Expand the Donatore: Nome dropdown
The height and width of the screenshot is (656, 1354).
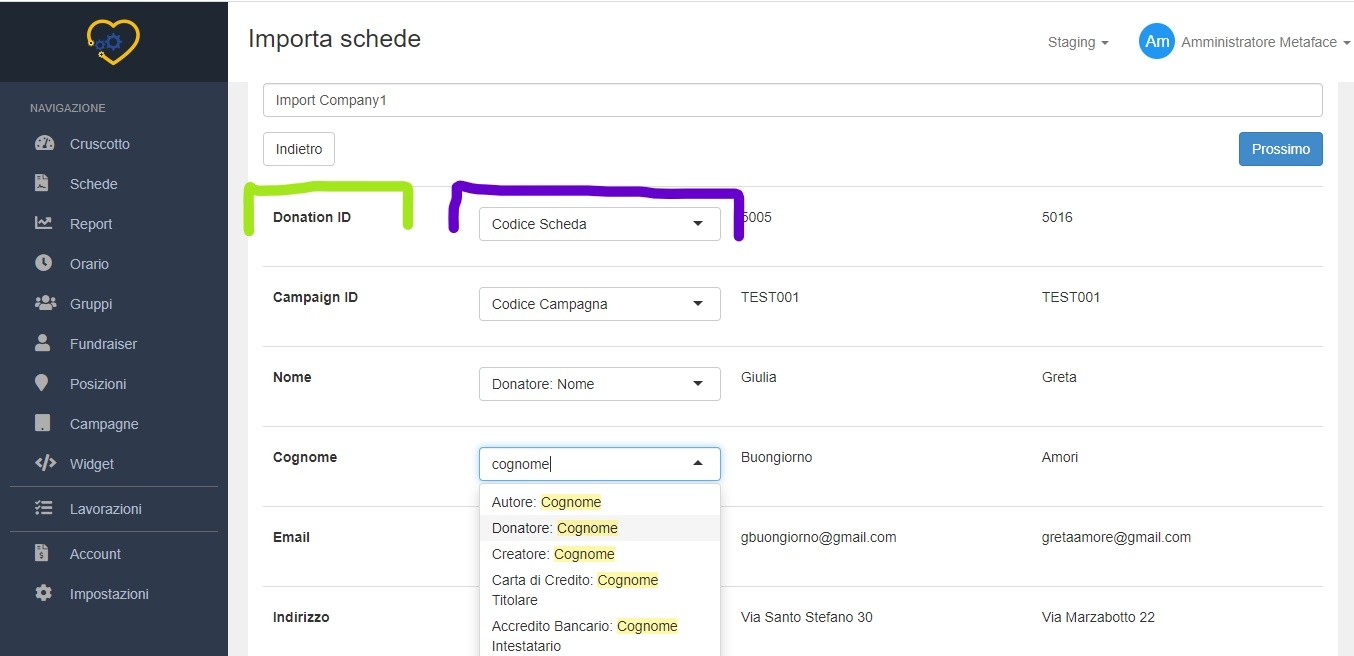(599, 384)
